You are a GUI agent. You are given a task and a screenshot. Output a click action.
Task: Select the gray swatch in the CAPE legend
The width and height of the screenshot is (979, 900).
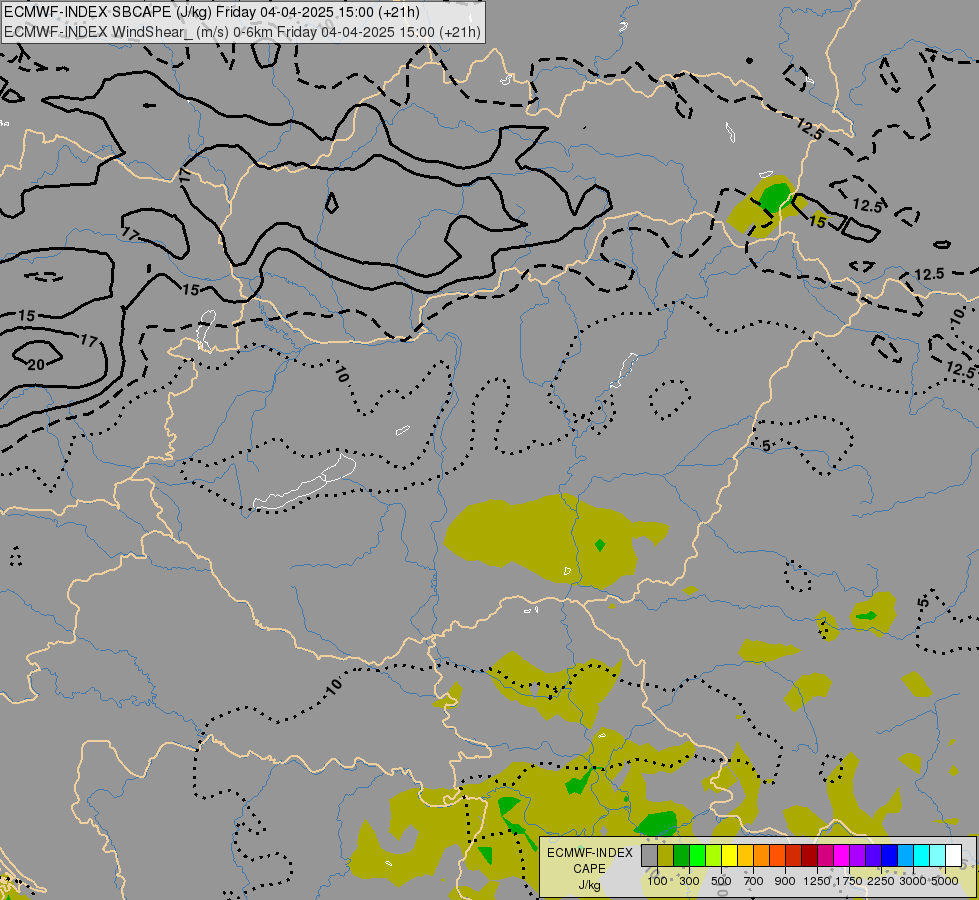tap(649, 856)
